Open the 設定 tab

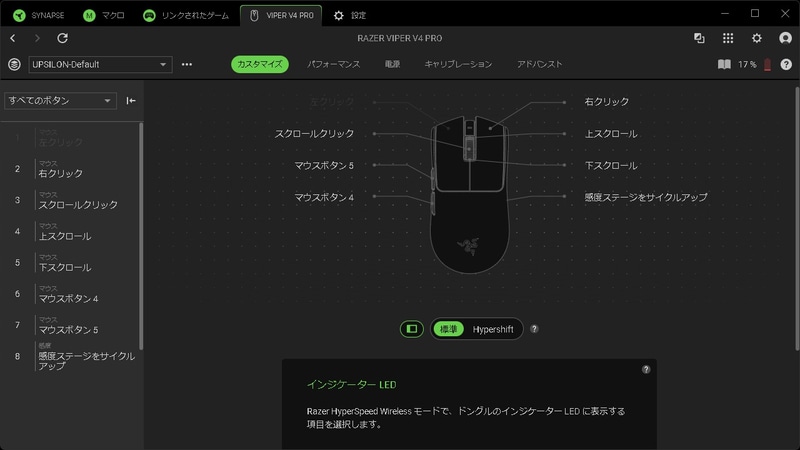[349, 15]
